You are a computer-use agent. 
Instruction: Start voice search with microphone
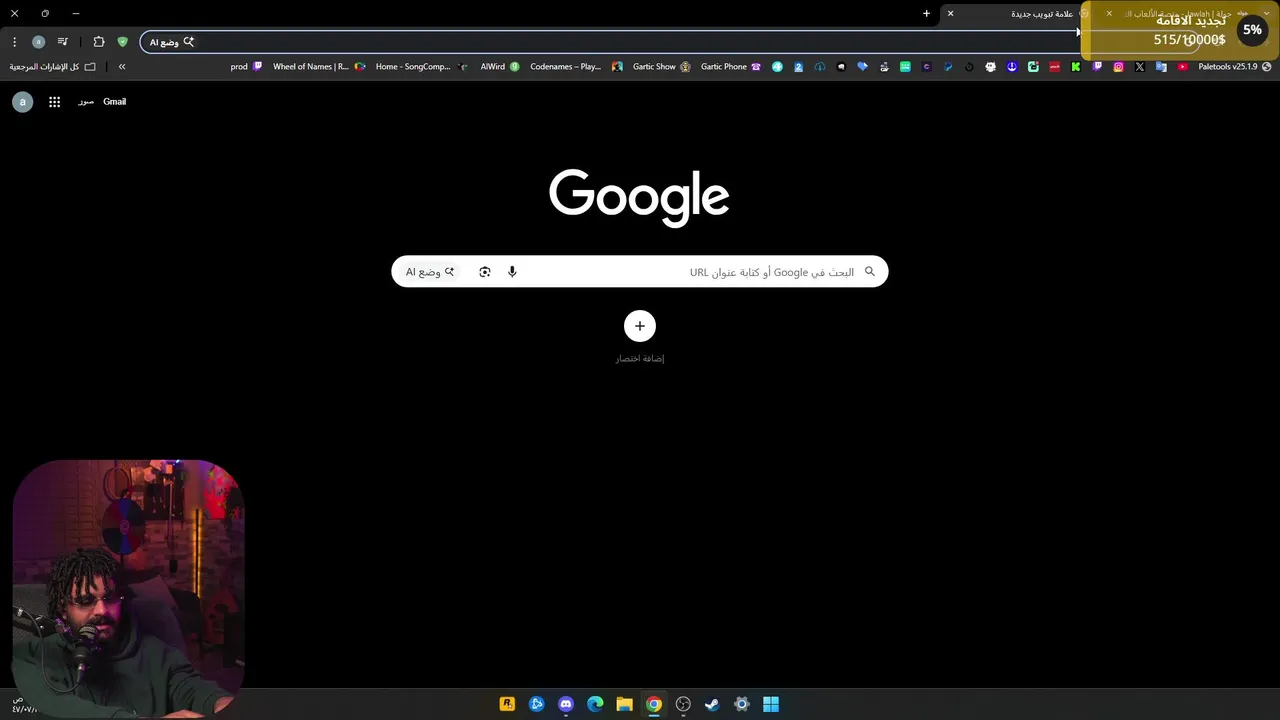click(x=512, y=272)
